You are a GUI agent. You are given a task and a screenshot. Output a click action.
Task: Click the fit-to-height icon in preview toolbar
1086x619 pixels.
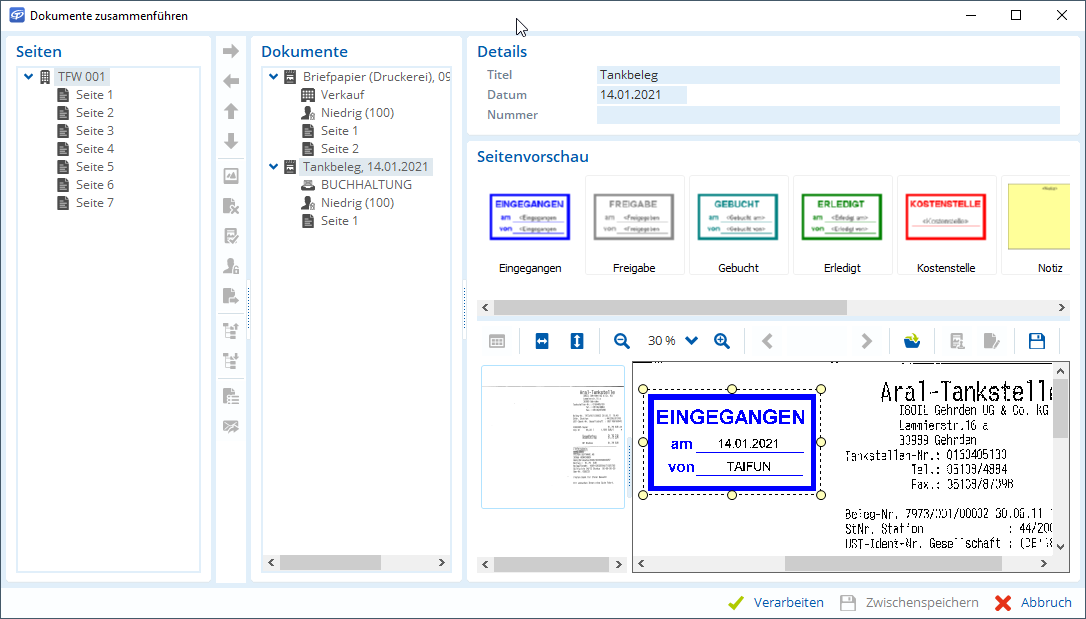577,341
